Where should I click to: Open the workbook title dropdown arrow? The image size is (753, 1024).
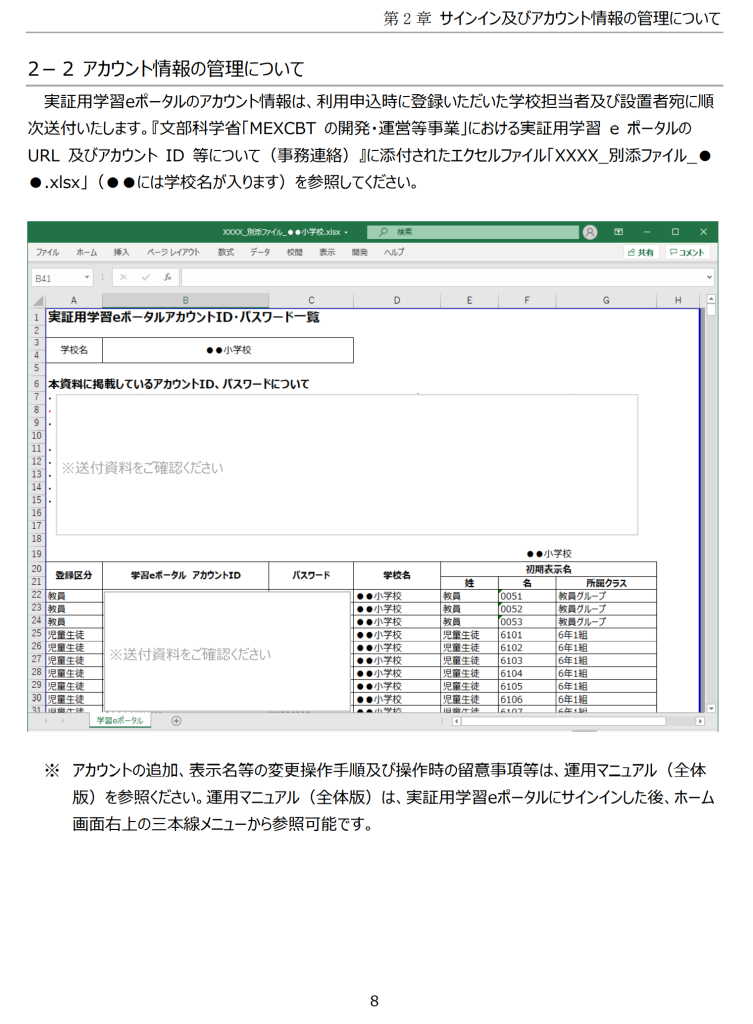tap(346, 232)
